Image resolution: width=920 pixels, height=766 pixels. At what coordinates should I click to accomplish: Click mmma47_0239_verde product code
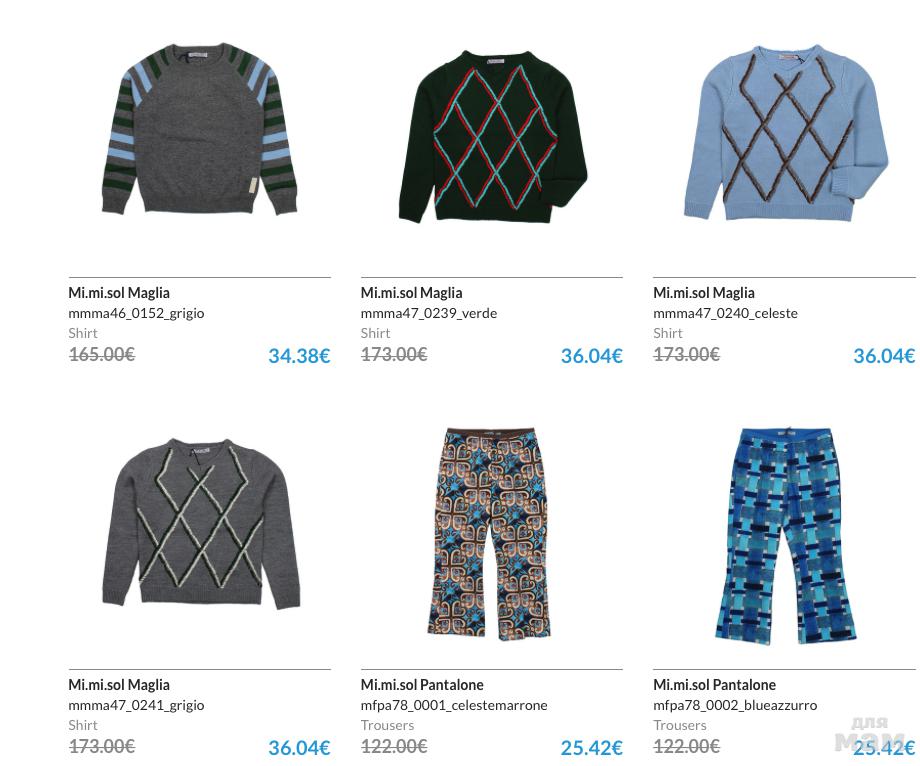(429, 313)
